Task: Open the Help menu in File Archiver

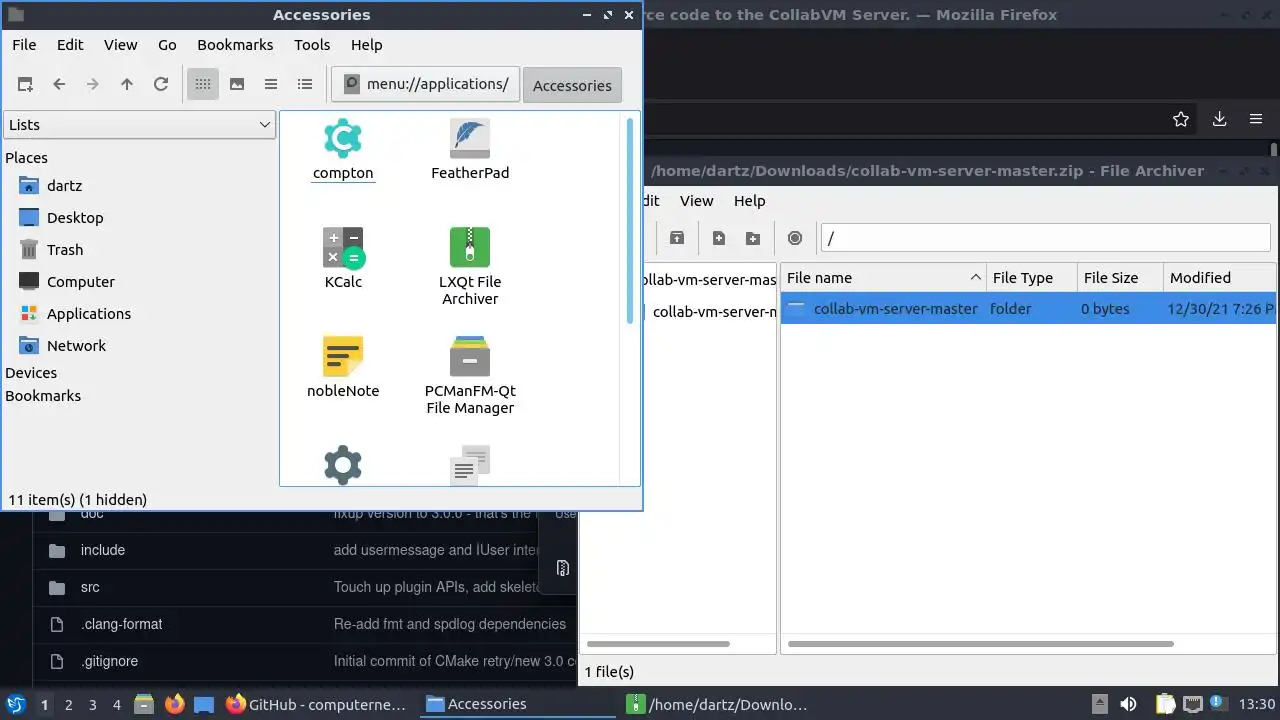Action: coord(749,201)
